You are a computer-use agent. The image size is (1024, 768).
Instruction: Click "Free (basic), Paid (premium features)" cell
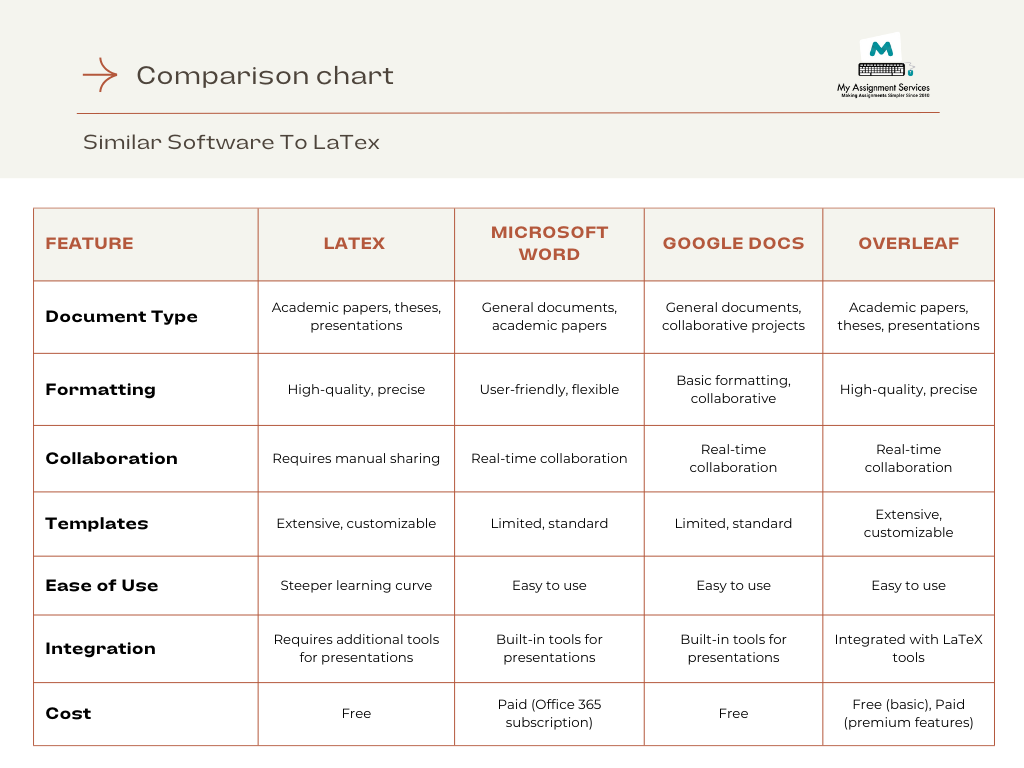908,714
